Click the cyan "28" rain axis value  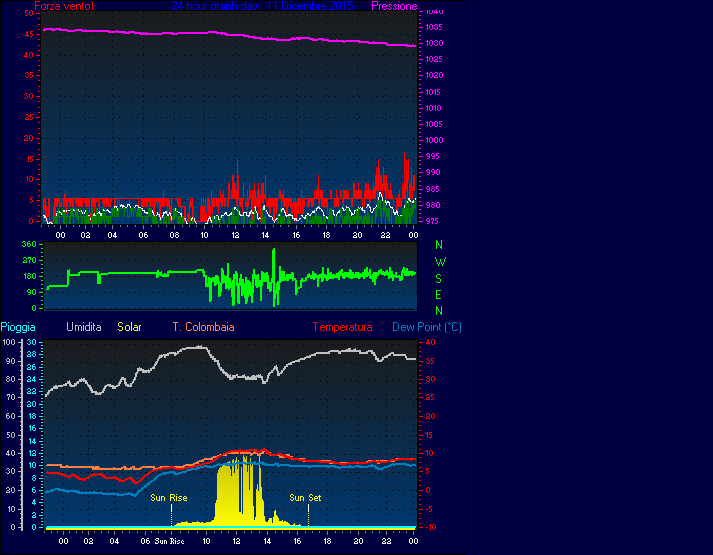click(32, 355)
